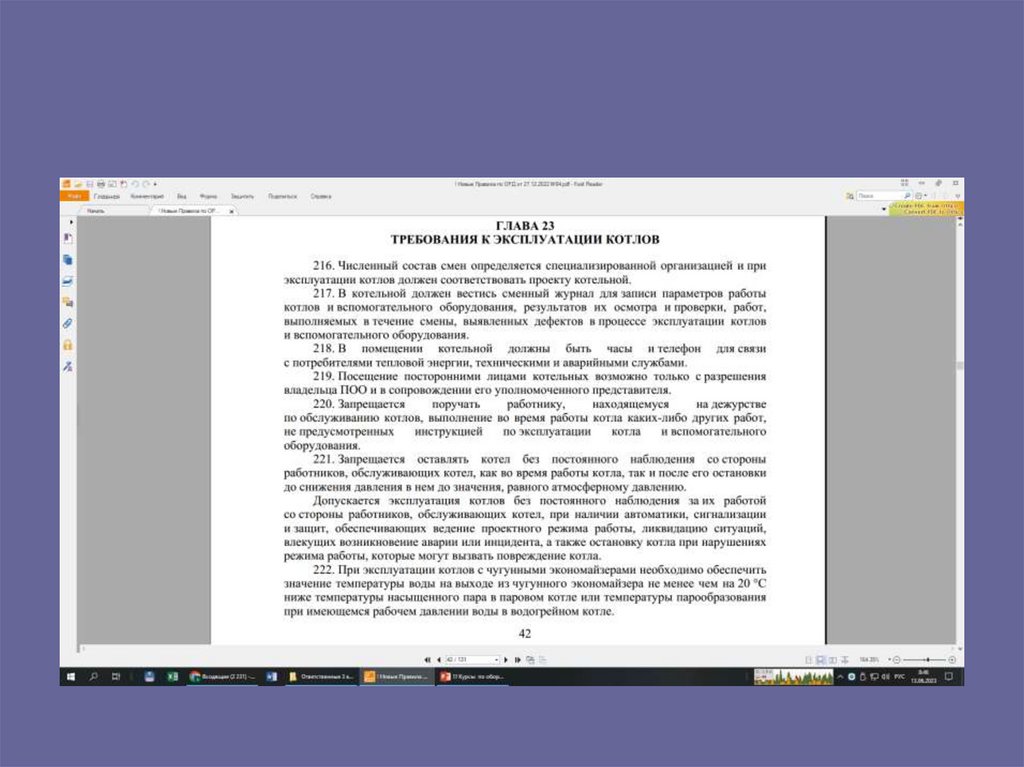Click the ribbon display mode icon in title bar

[904, 183]
